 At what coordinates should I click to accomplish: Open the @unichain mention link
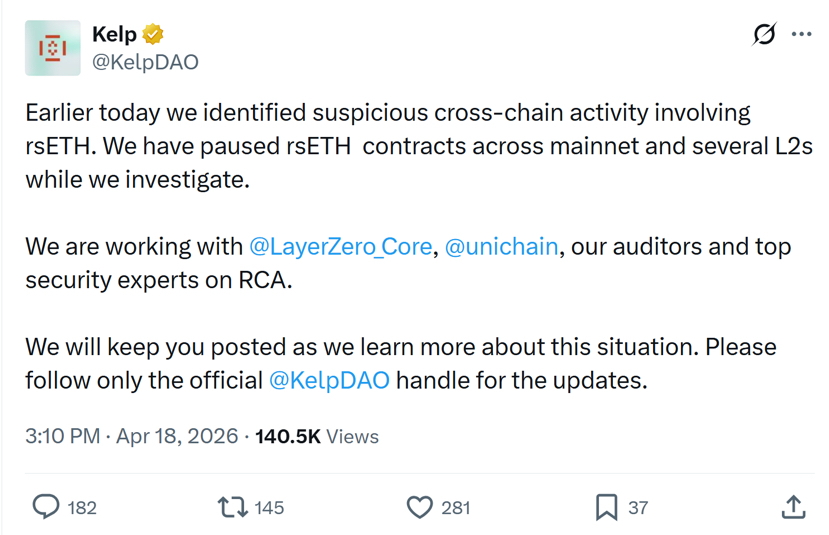click(x=501, y=246)
